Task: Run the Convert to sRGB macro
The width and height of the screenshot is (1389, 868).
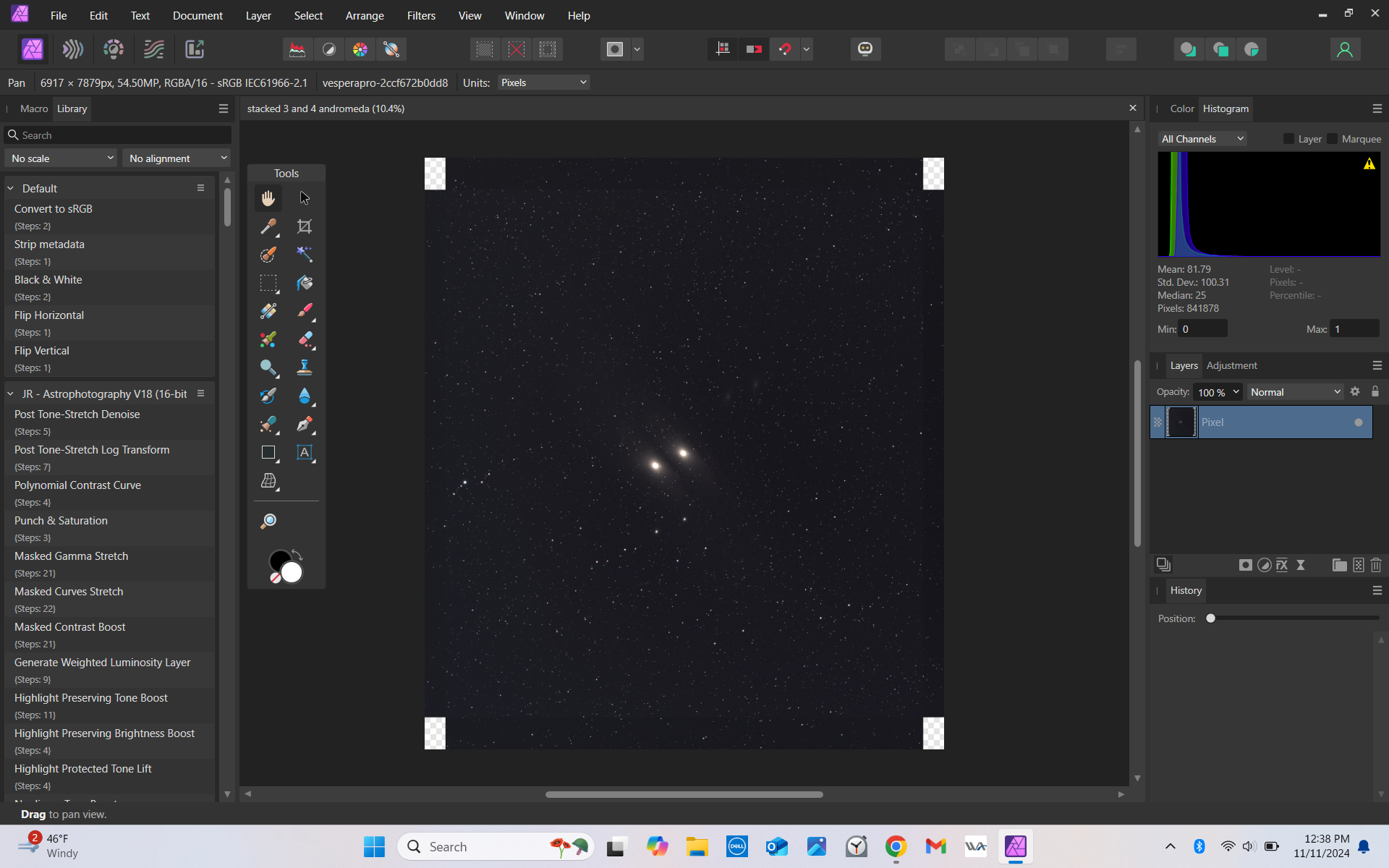Action: click(x=110, y=216)
